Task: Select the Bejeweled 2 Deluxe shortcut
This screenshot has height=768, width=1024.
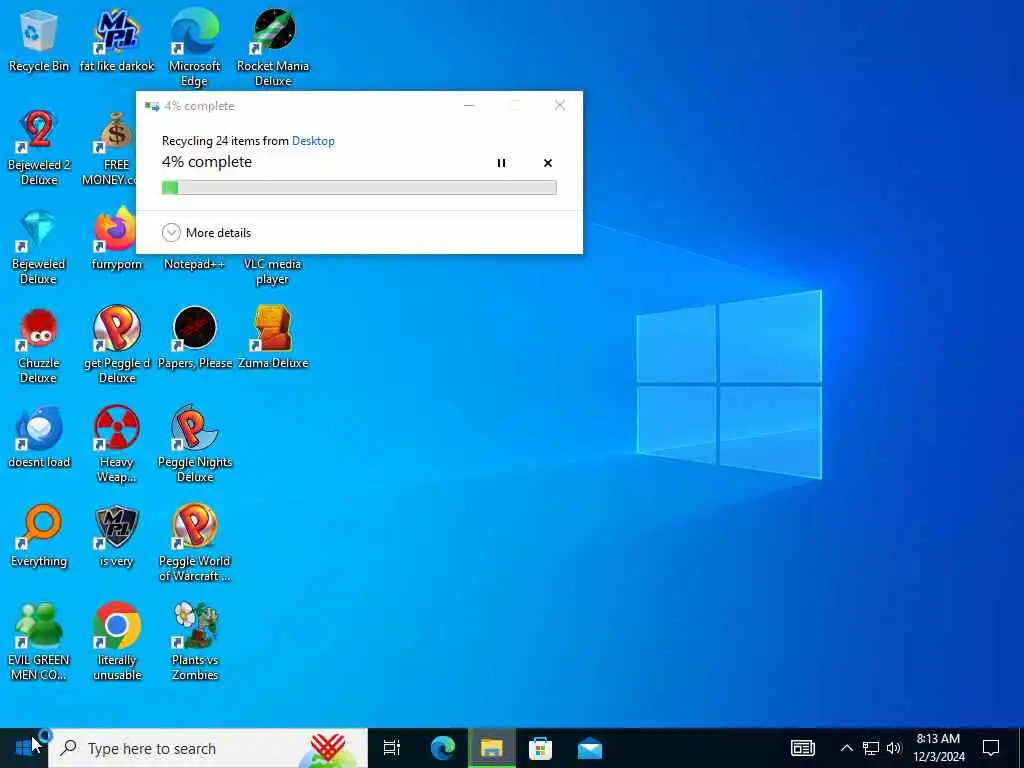Action: pos(39,147)
